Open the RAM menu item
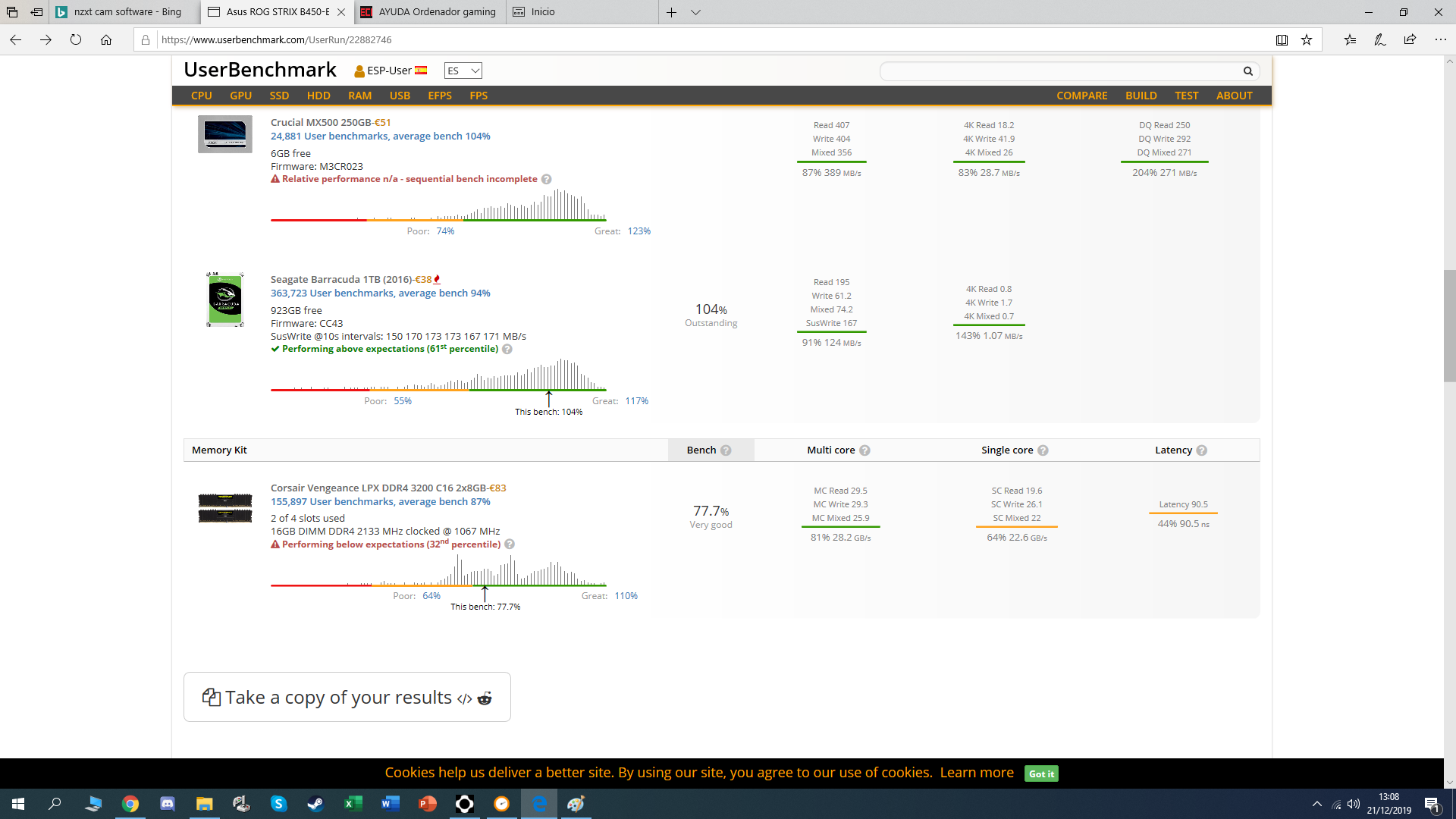Viewport: 1456px width, 819px height. tap(359, 96)
